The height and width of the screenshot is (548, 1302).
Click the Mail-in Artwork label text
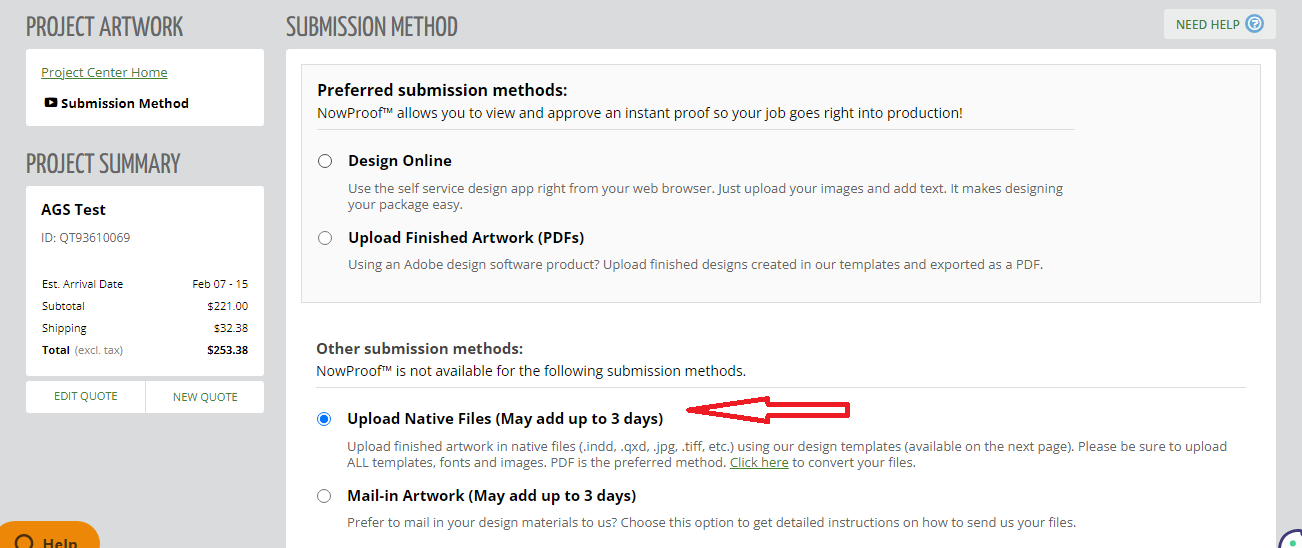pyautogui.click(x=492, y=495)
